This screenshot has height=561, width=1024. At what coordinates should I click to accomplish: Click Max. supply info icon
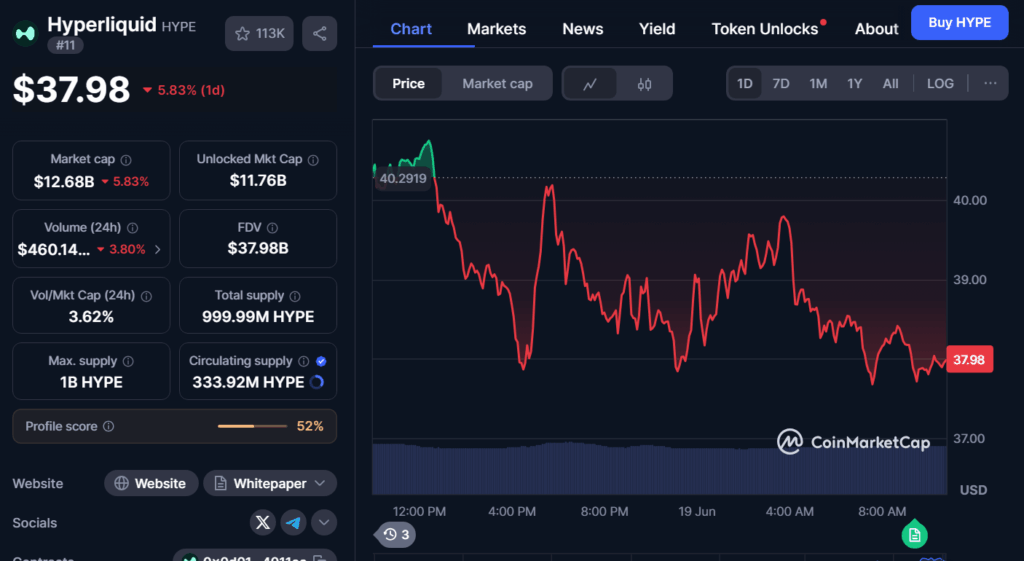pos(129,361)
